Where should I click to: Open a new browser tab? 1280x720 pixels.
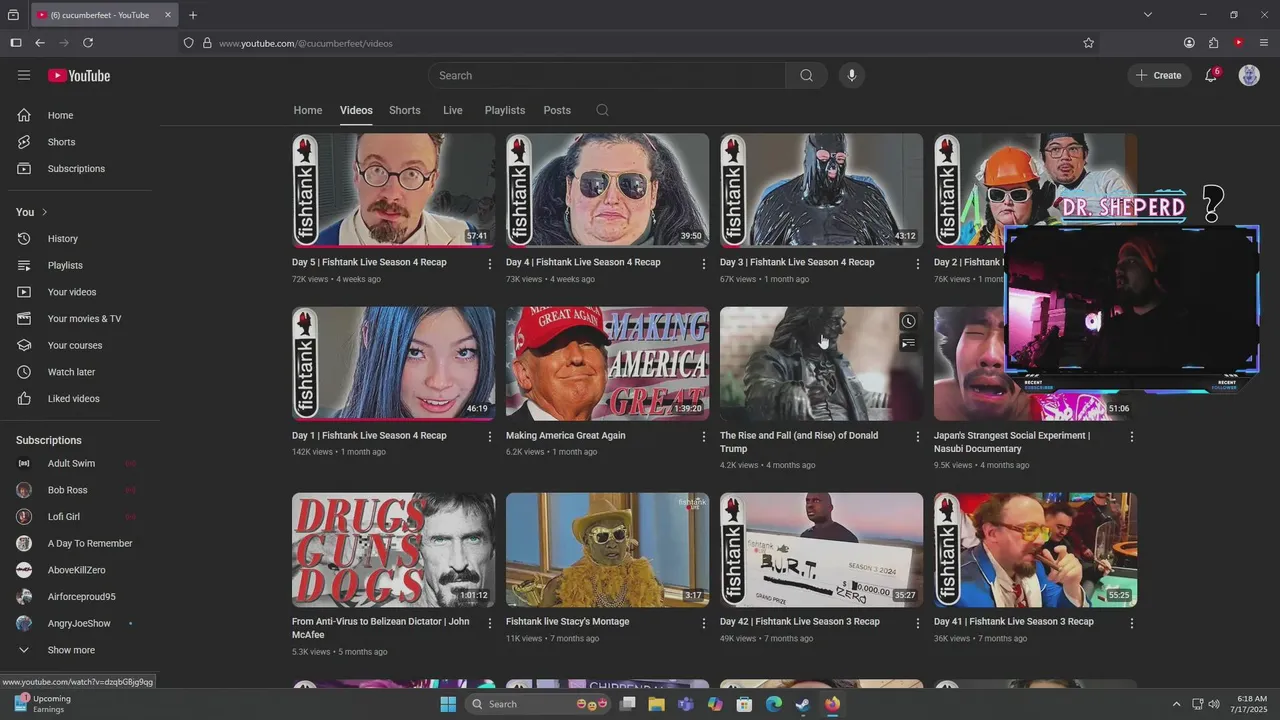pos(193,15)
